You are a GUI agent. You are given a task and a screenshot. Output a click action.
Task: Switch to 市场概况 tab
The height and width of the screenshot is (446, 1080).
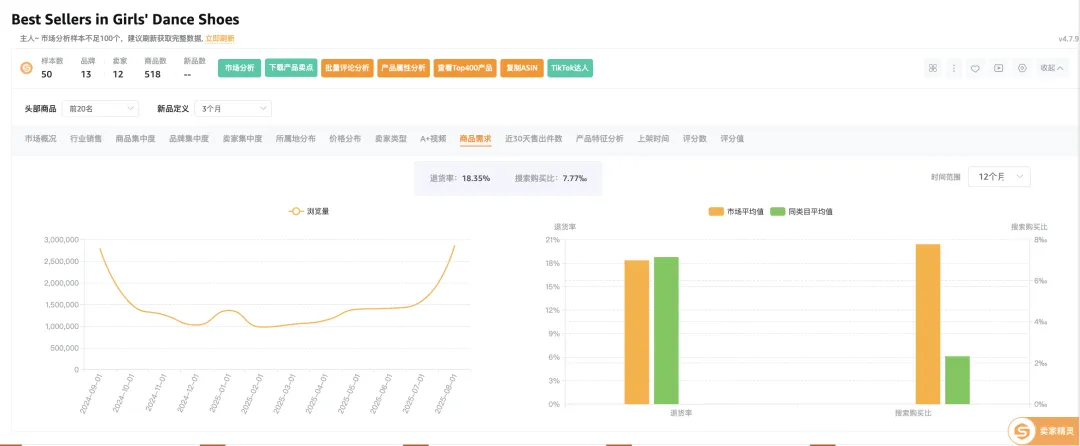[x=41, y=138]
